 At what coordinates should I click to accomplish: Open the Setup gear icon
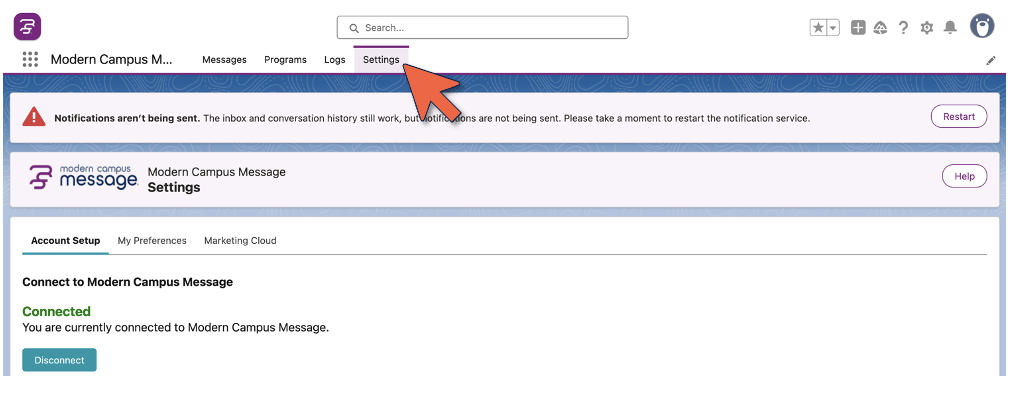point(927,28)
